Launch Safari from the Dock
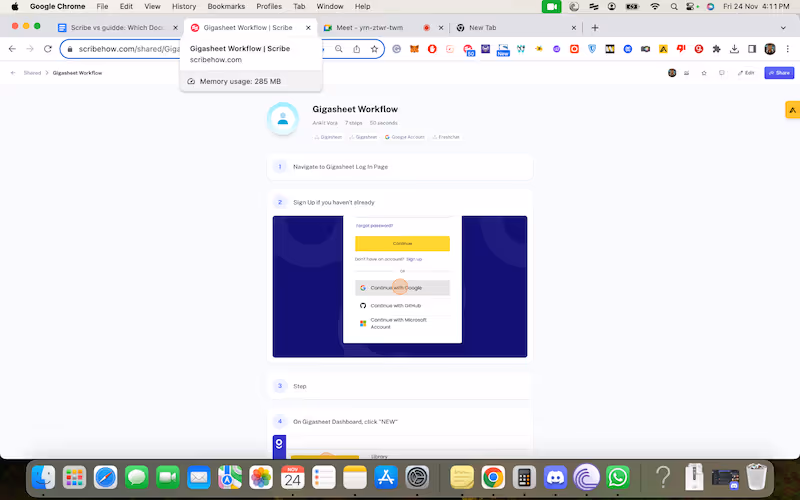Screen dimensions: 800x500 coord(106,478)
